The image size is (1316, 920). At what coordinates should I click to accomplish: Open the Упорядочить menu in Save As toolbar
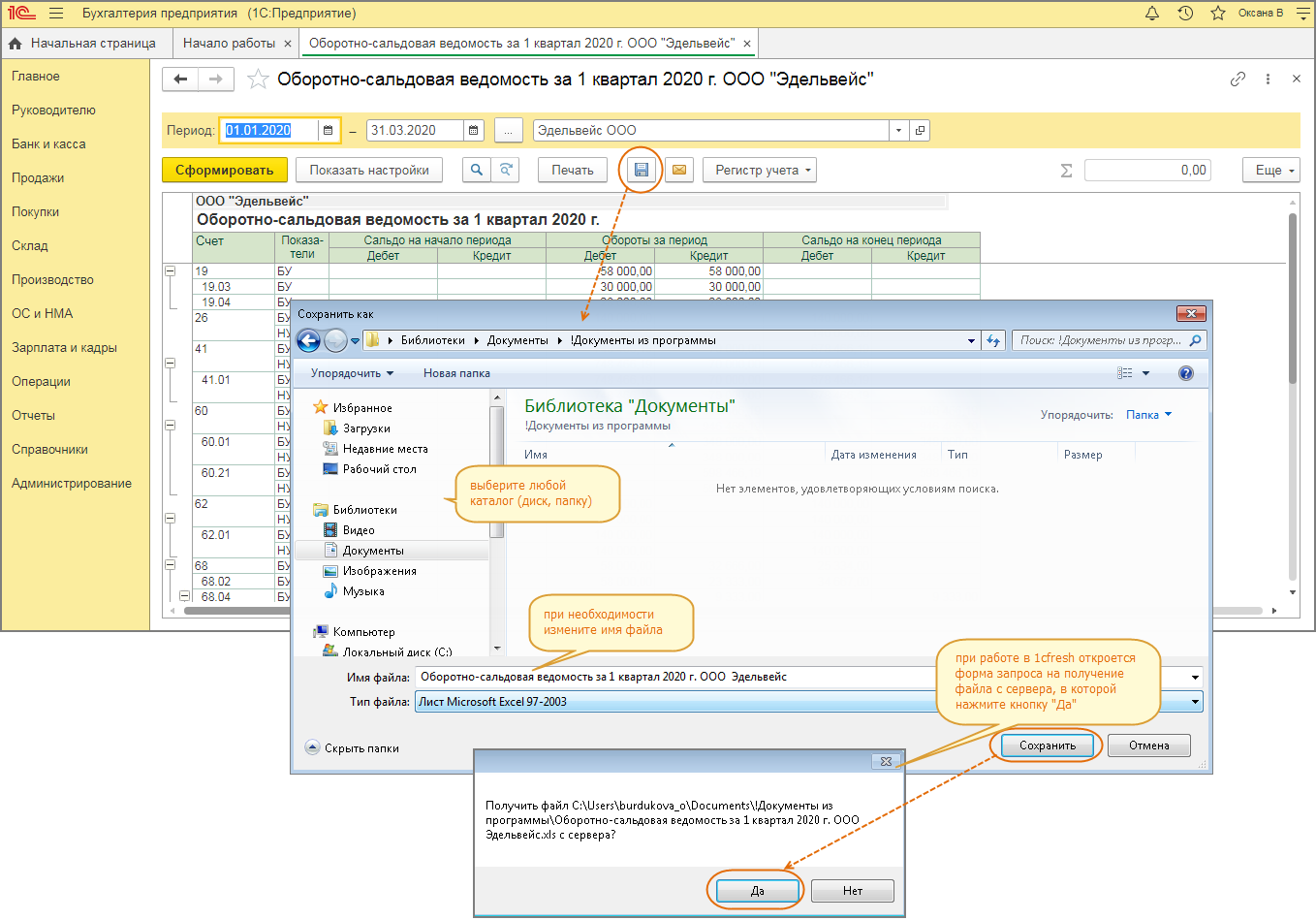pyautogui.click(x=352, y=373)
